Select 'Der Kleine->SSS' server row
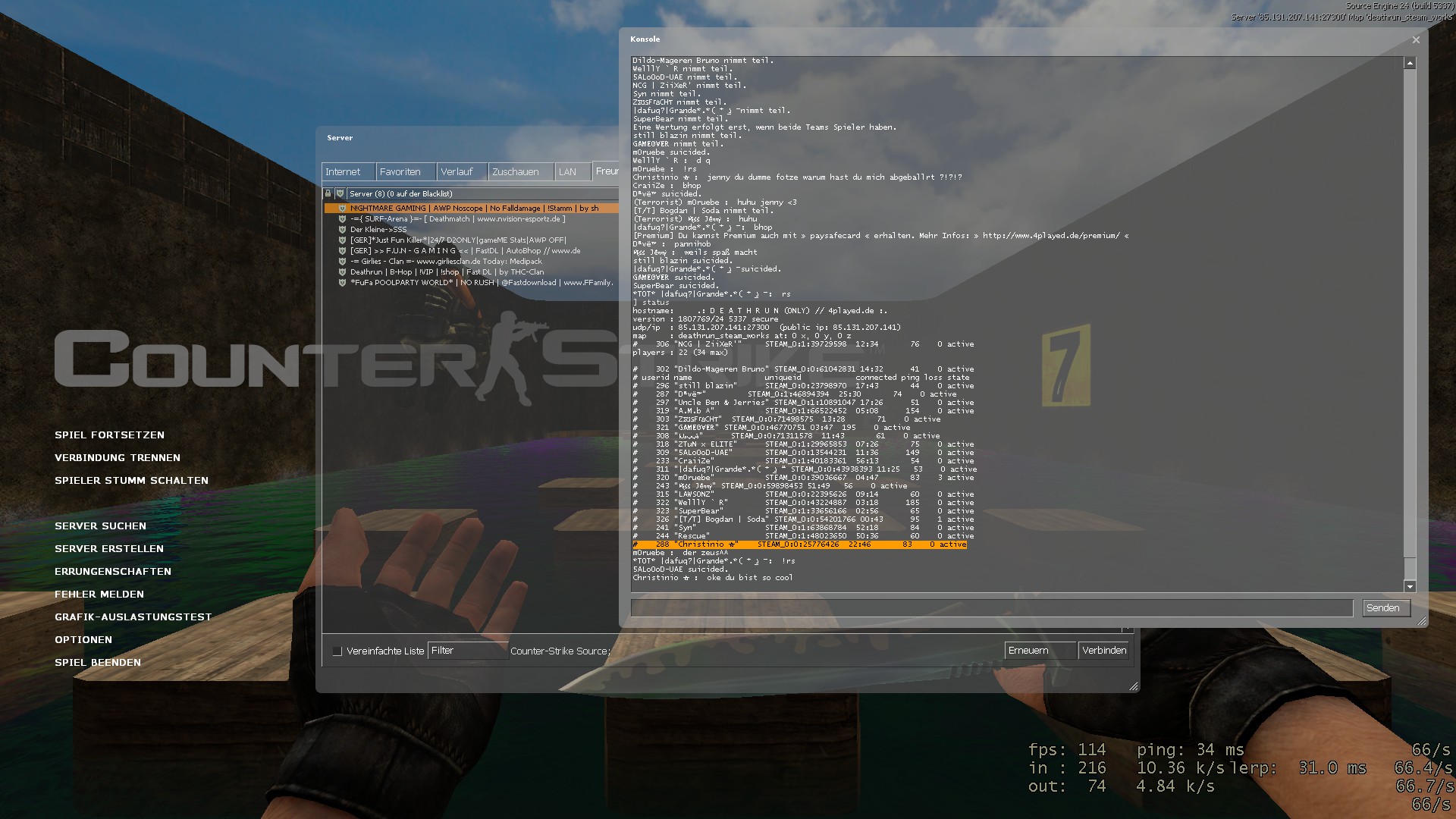Viewport: 1456px width, 819px height. tap(472, 230)
